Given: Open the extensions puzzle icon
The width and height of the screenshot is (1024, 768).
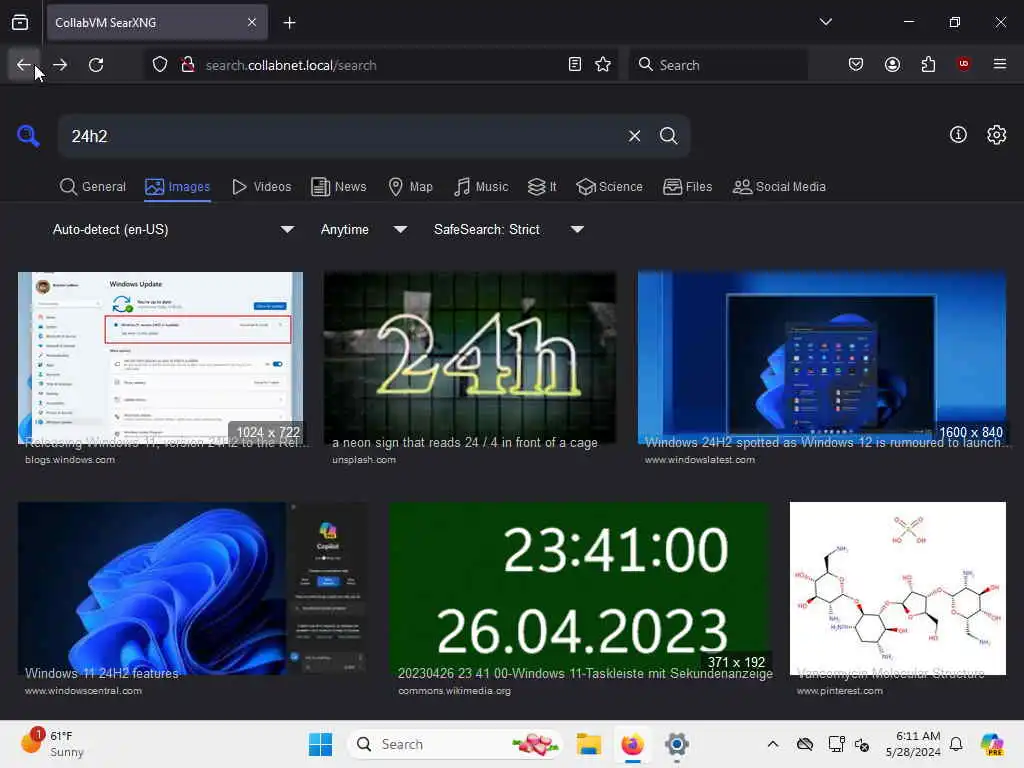Looking at the screenshot, I should 928,65.
